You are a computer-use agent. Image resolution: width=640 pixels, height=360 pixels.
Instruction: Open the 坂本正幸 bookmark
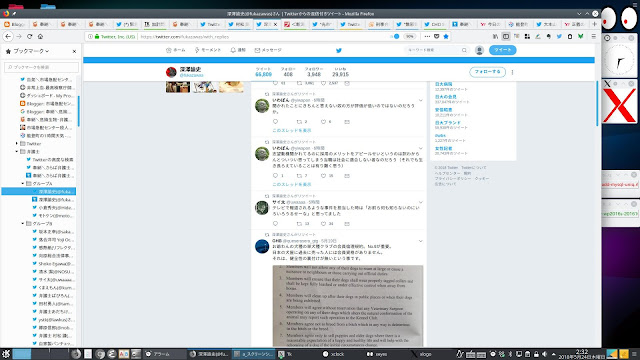point(52,232)
